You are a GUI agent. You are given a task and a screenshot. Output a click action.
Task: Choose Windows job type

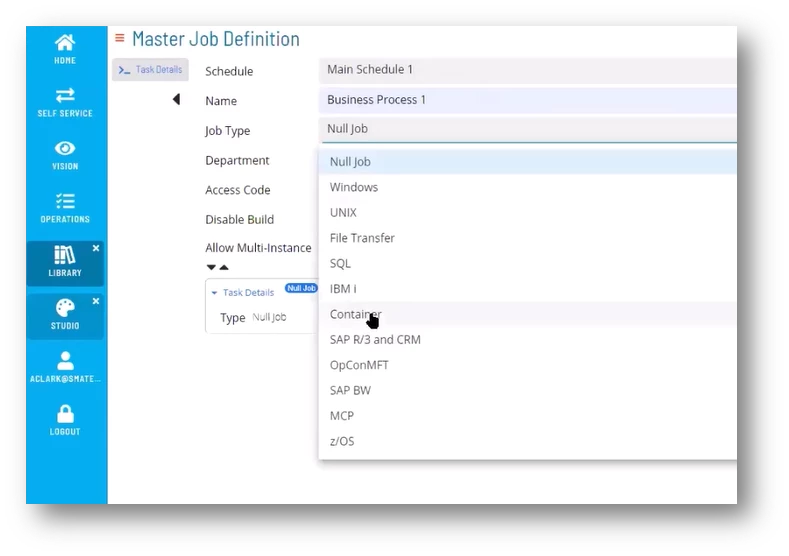[528, 187]
